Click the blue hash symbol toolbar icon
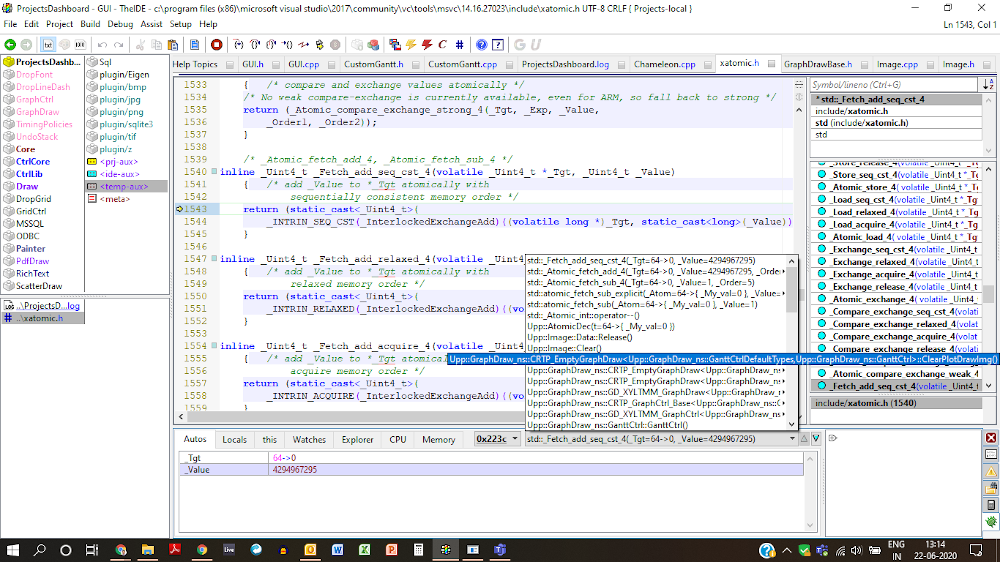1000x562 pixels. [458, 45]
